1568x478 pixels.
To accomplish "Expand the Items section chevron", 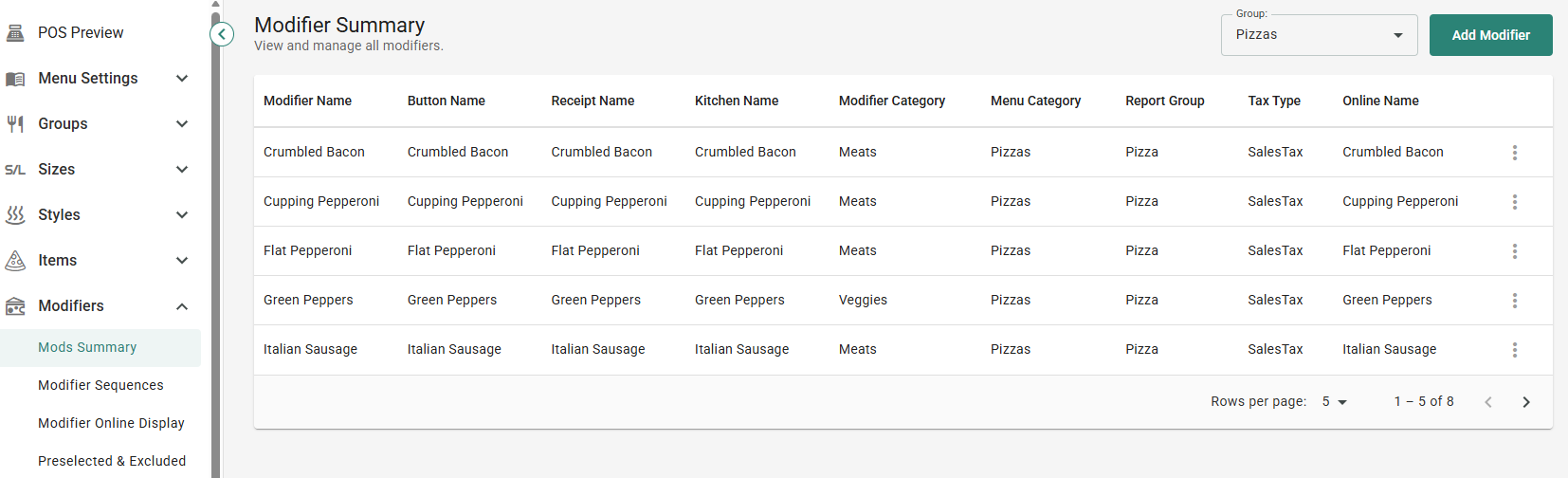I will 182,261.
